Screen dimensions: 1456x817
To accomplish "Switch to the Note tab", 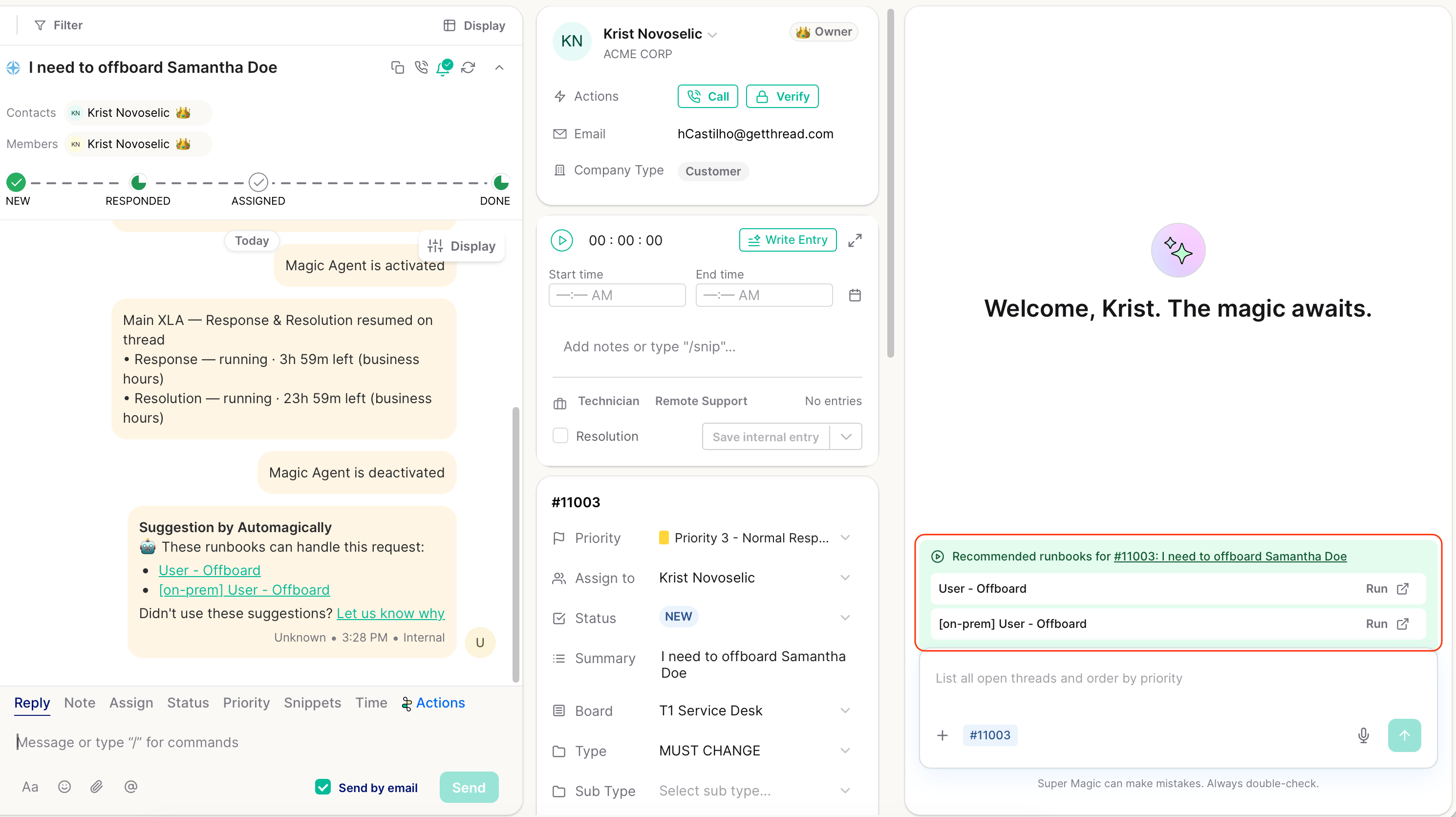I will (x=80, y=703).
